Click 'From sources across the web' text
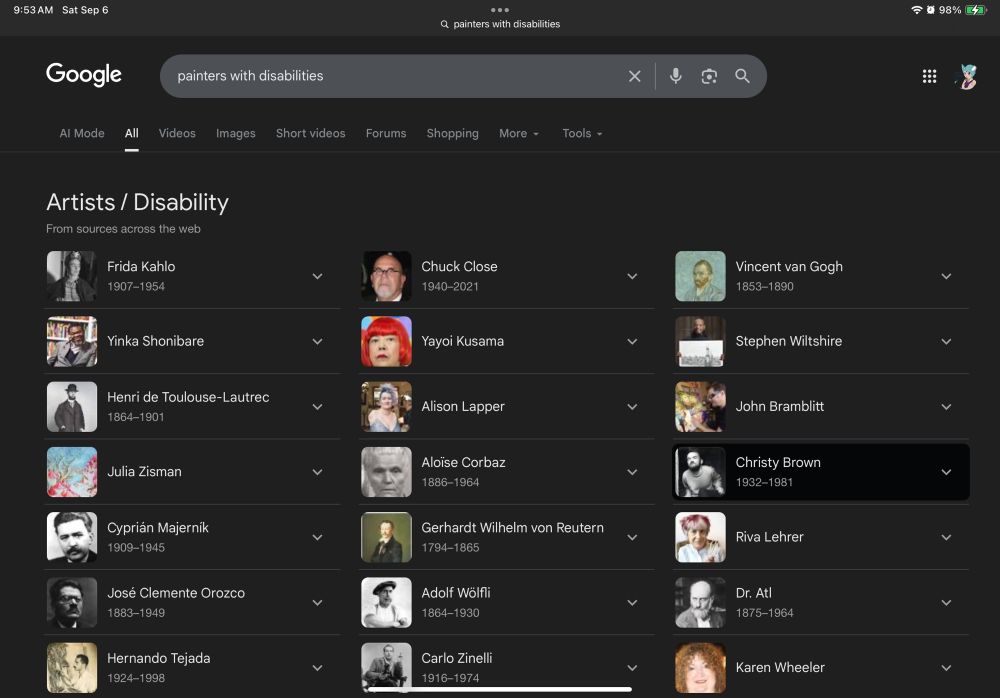The width and height of the screenshot is (1000, 698). click(x=123, y=228)
